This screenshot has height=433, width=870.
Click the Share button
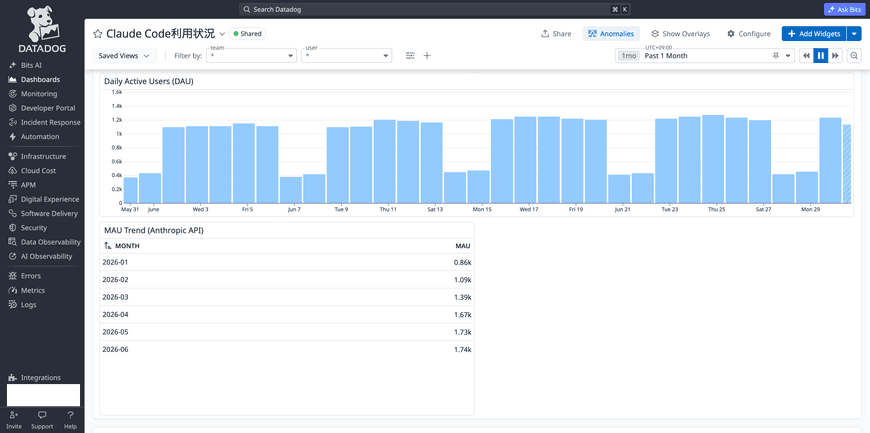556,34
